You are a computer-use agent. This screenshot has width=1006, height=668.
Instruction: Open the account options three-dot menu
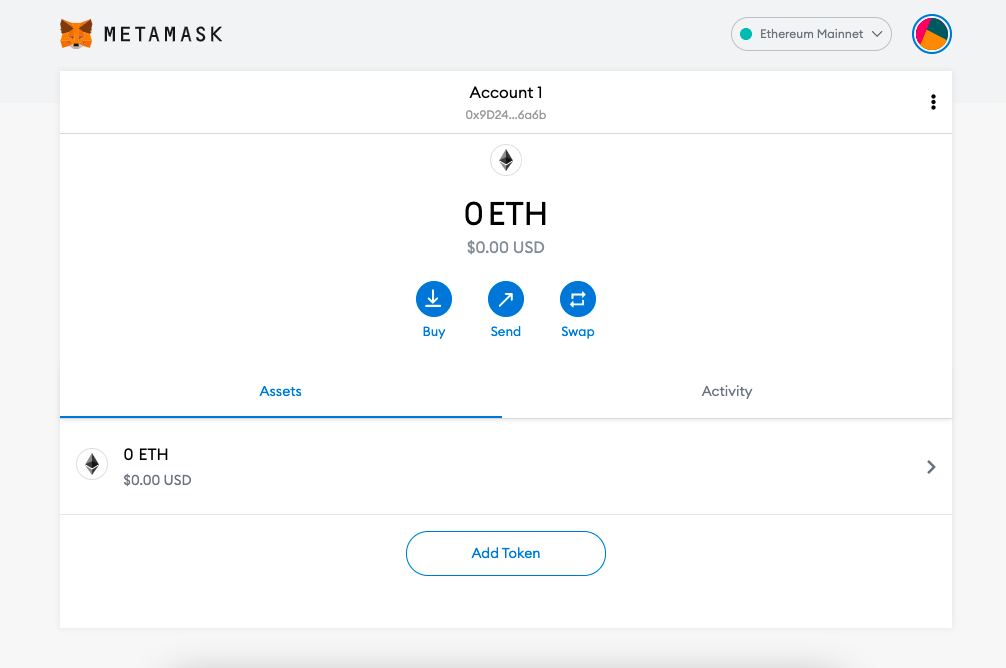[933, 102]
